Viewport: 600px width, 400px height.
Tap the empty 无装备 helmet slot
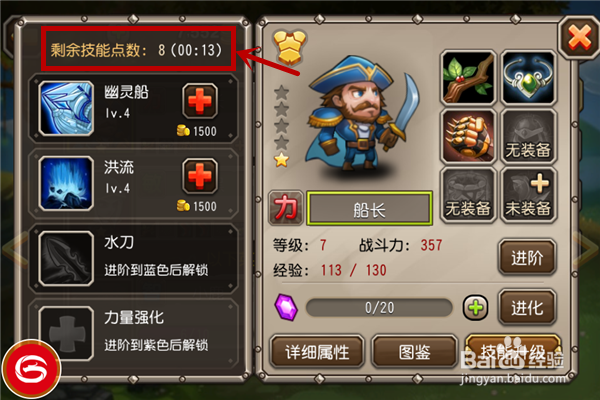[528, 136]
